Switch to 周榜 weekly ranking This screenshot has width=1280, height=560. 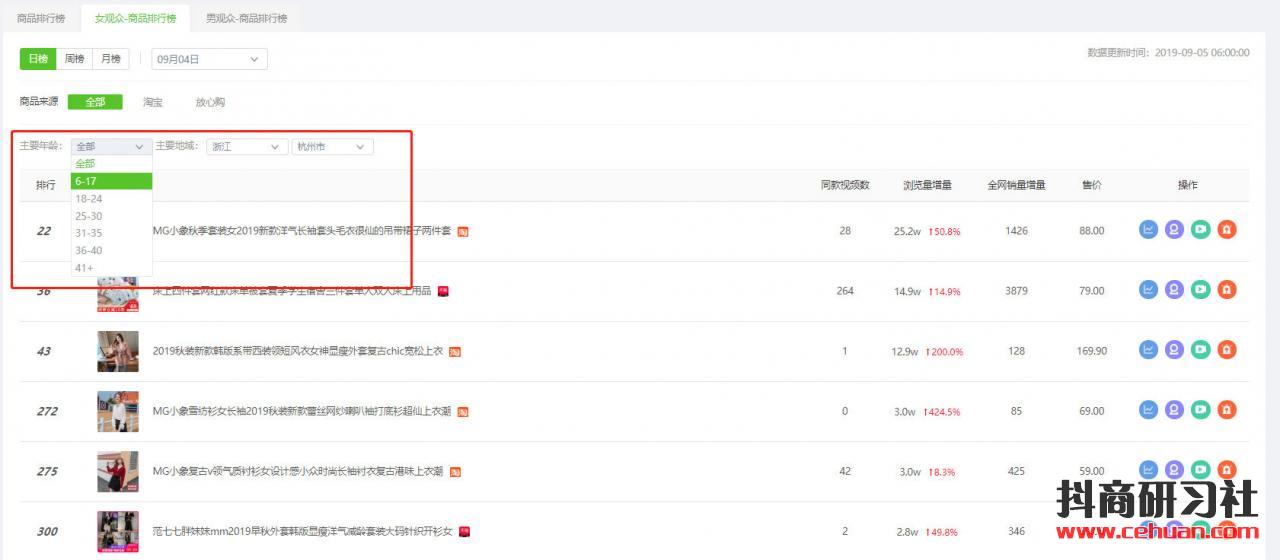75,59
